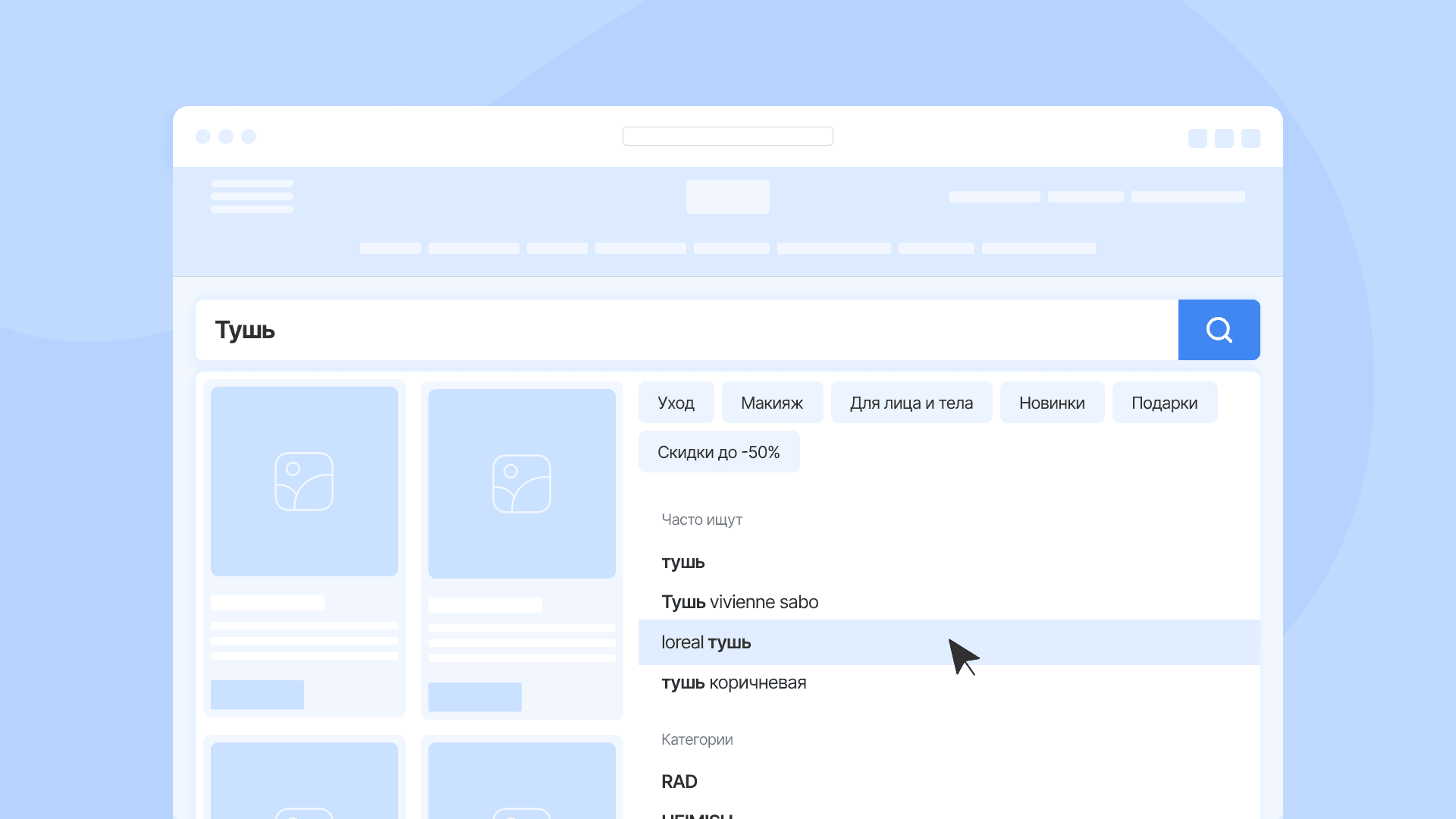Screen dimensions: 1456x819
Task: Select the Подарки chip
Action: click(x=1165, y=403)
